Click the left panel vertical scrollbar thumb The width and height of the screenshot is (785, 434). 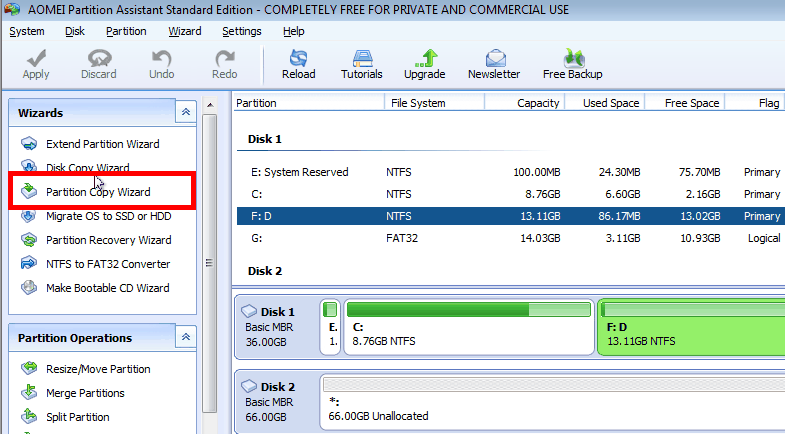click(210, 263)
